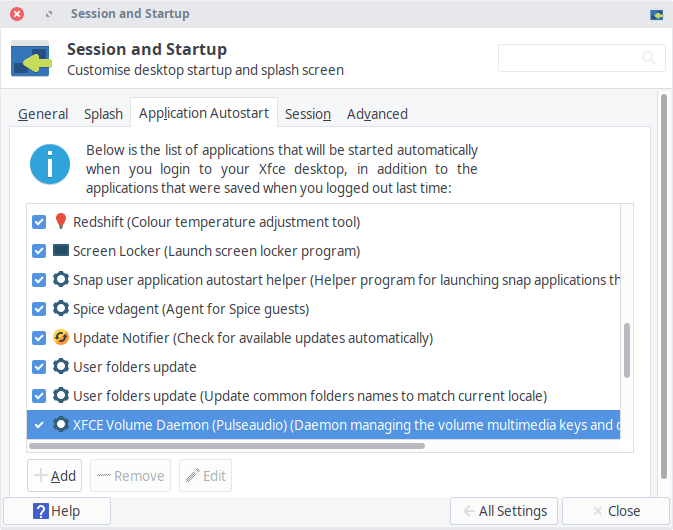Click the search magnifier icon
The height and width of the screenshot is (530, 673).
click(x=649, y=58)
